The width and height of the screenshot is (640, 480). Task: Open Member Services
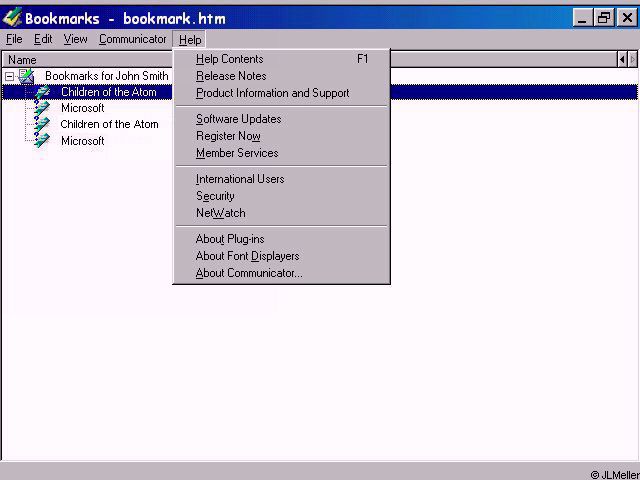click(x=282, y=153)
